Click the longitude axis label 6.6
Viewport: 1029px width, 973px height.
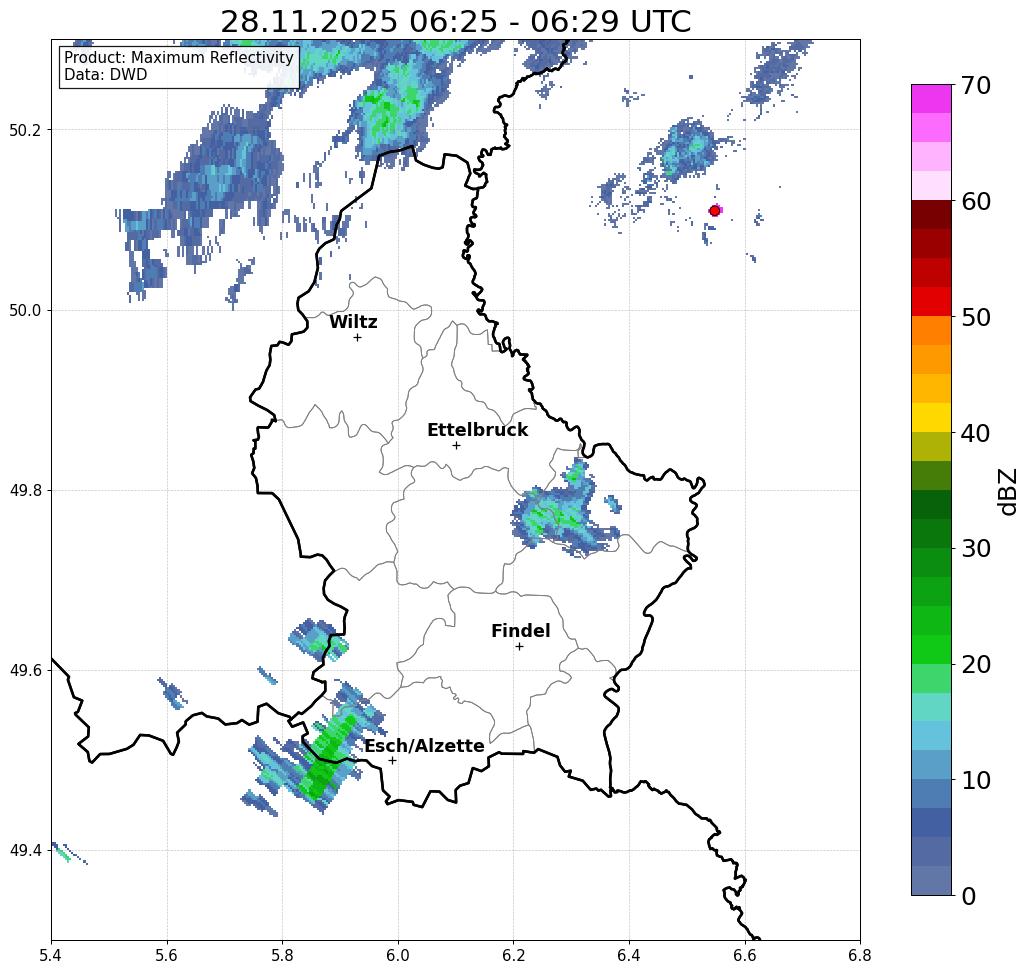(745, 955)
